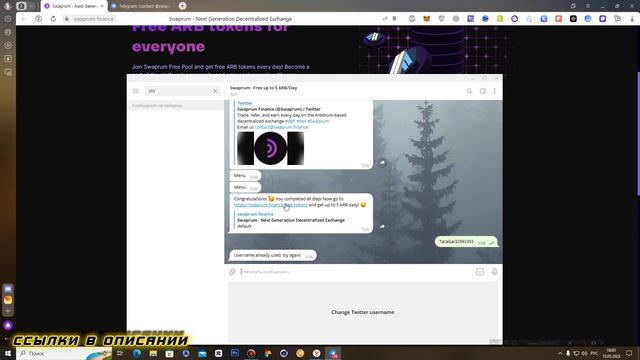640x360 pixels.
Task: Switch to Swaprum browser tab
Action: [x=74, y=6]
